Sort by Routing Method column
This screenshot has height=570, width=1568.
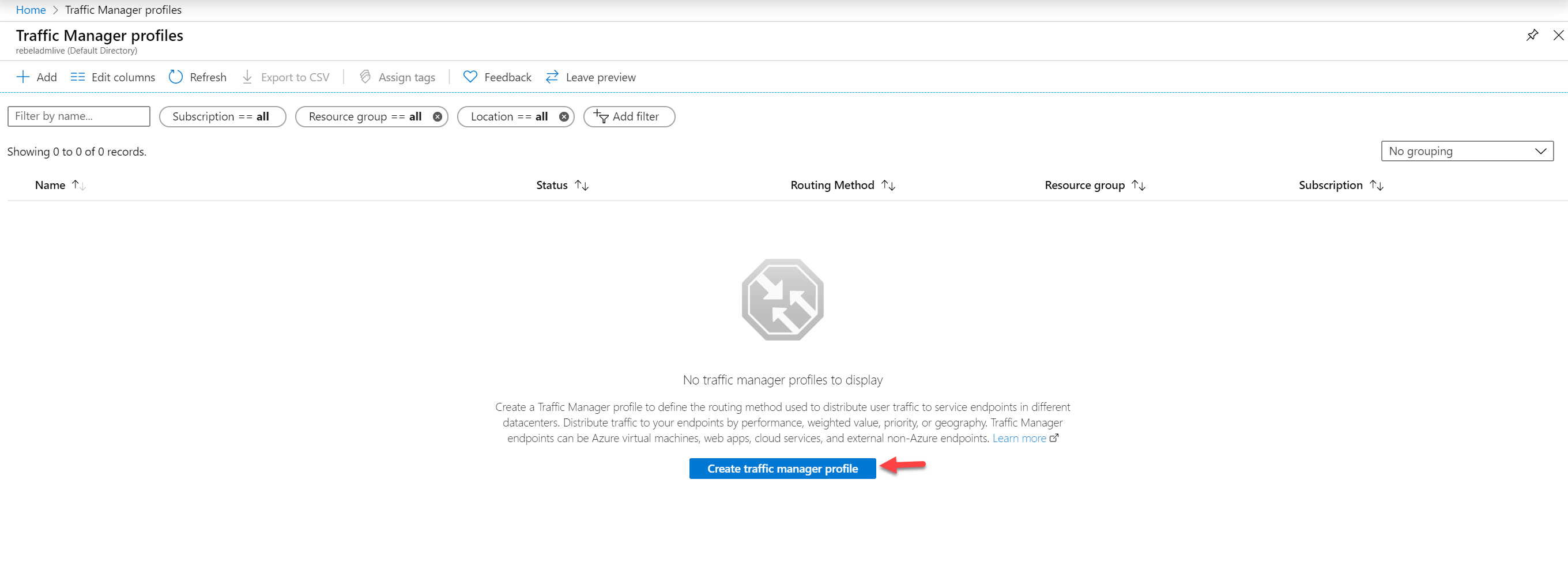831,185
